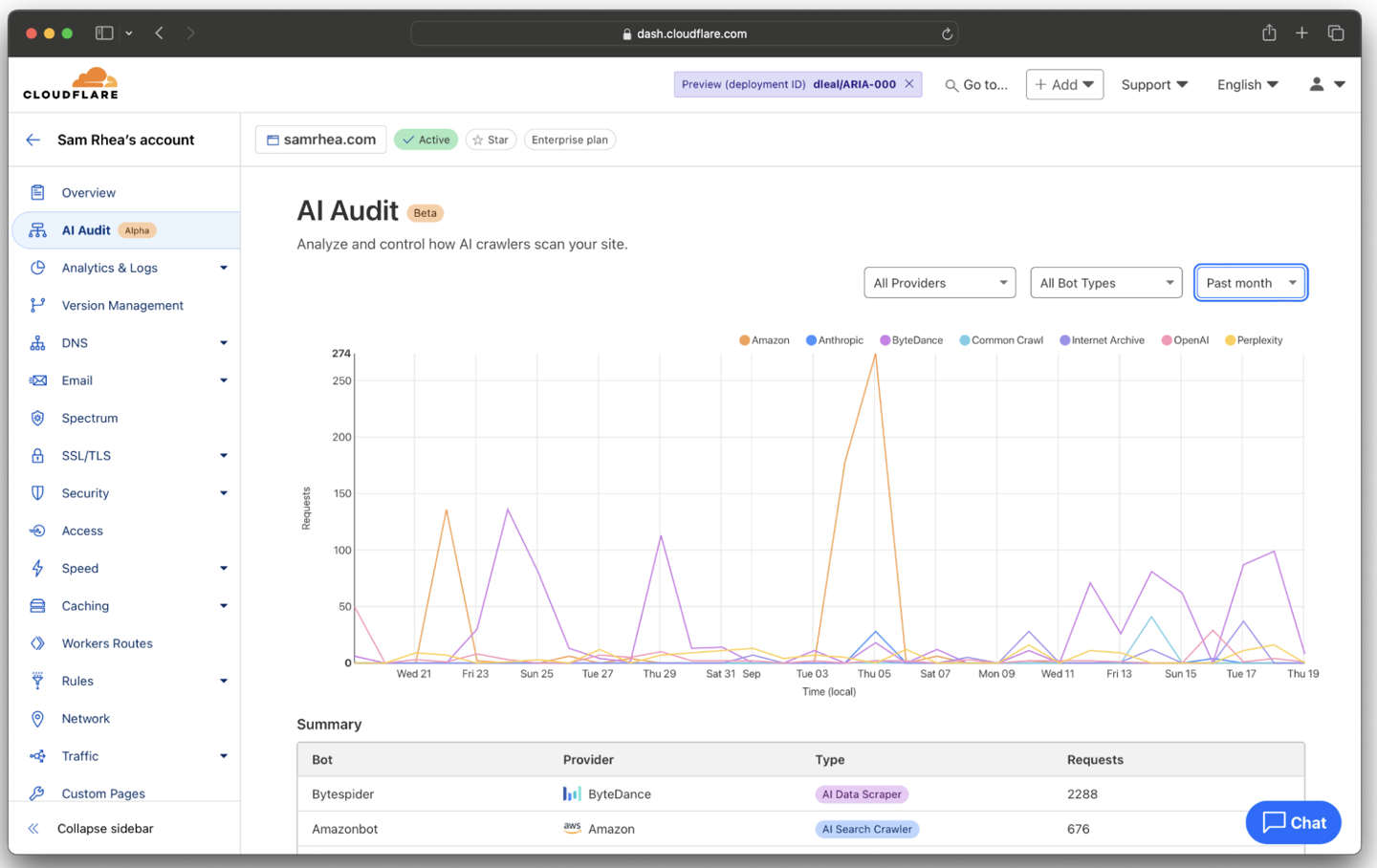Click the Cloudflare logo
The image size is (1377, 868).
pyautogui.click(x=71, y=84)
